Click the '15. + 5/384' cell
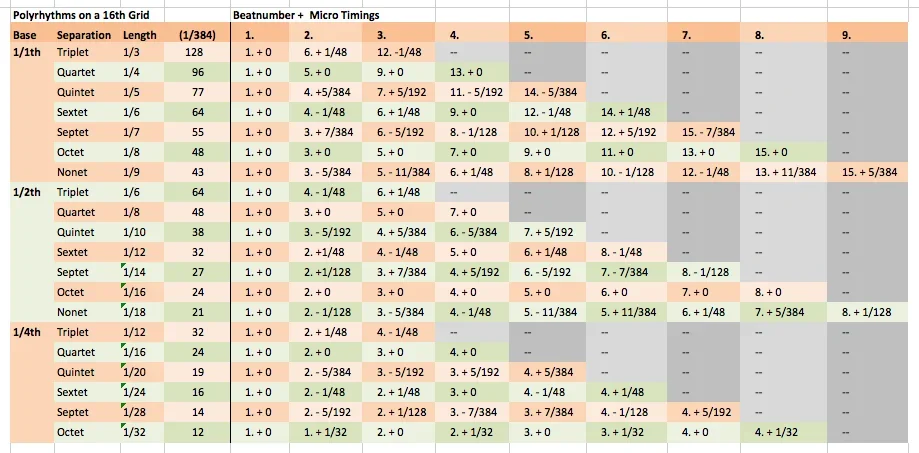 click(872, 172)
